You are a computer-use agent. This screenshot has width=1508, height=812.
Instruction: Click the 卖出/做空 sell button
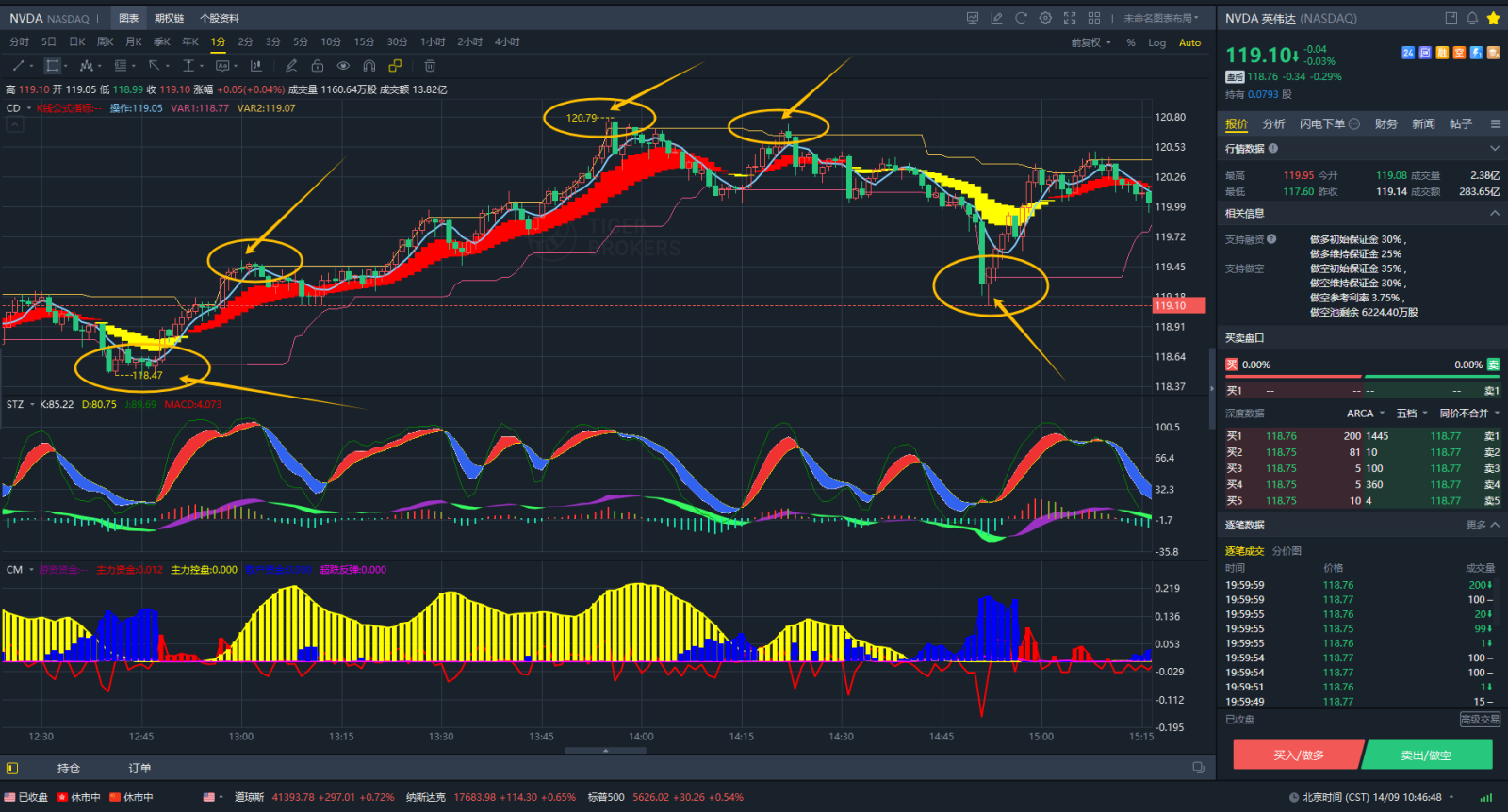click(1427, 755)
